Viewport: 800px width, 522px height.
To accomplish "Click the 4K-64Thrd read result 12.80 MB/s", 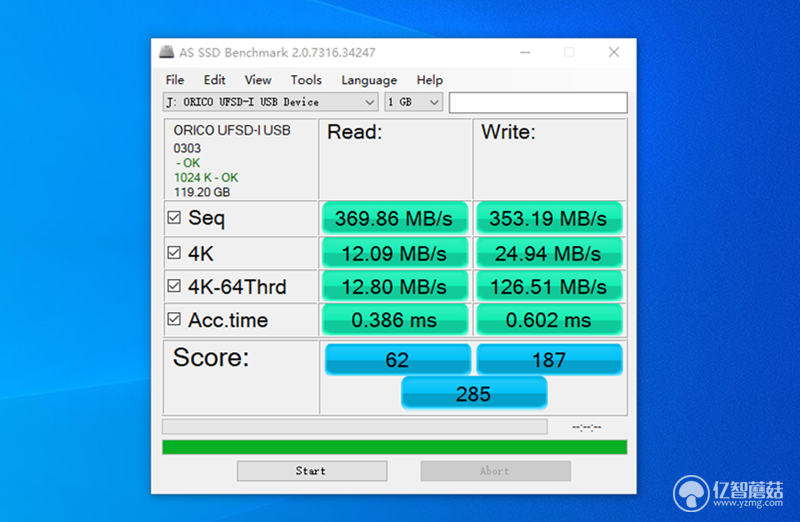I will pyautogui.click(x=394, y=287).
